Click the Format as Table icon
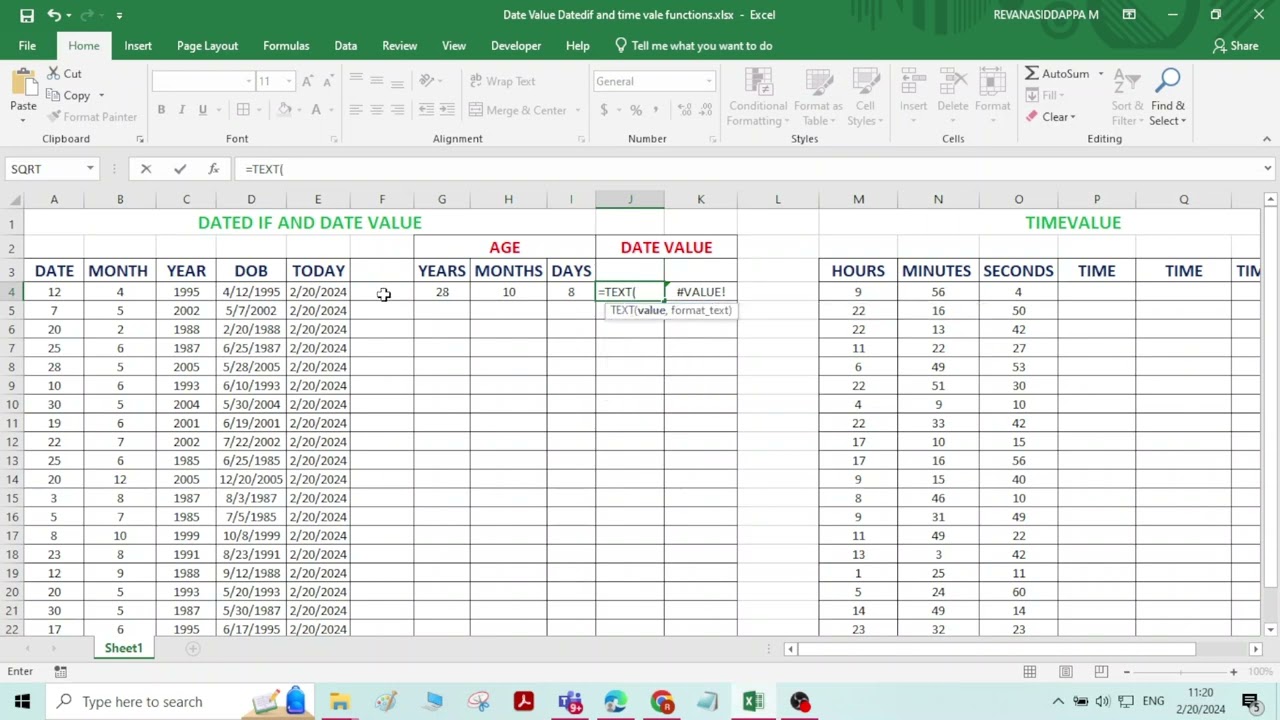Screen dimensions: 1280x720 [818, 99]
